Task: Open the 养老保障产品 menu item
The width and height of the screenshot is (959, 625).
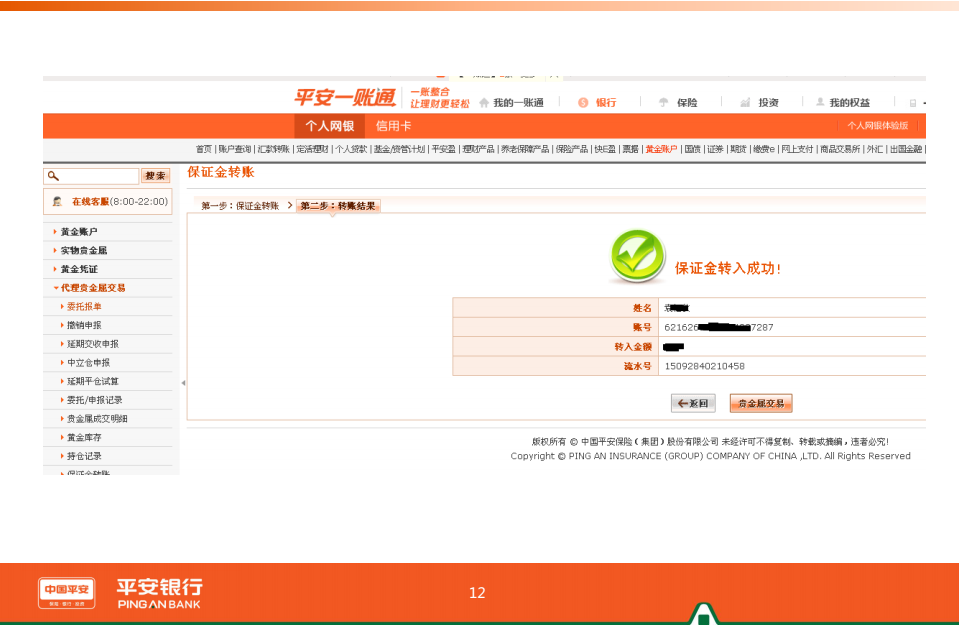Action: pyautogui.click(x=525, y=149)
